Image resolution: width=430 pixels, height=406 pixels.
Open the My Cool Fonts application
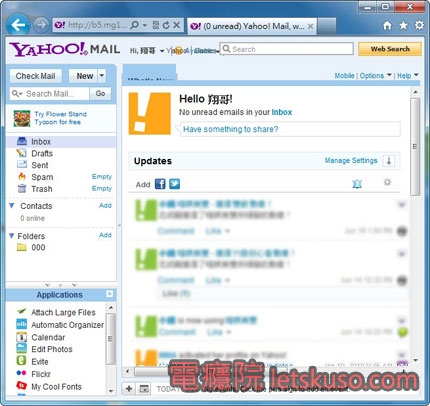(x=56, y=387)
